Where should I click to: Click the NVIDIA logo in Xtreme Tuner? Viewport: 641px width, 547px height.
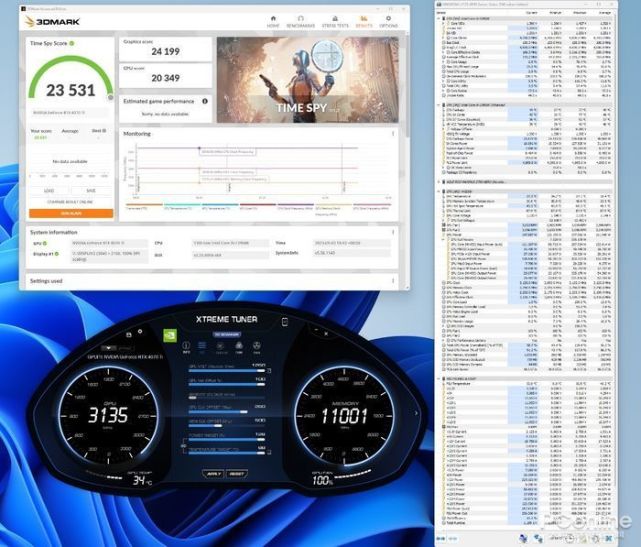pos(170,335)
